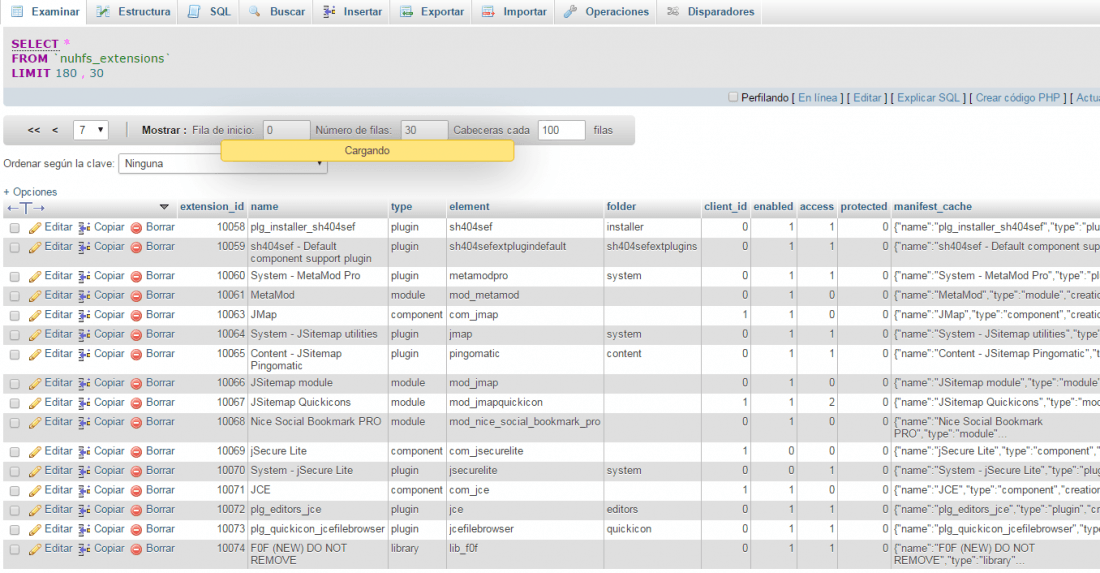The height and width of the screenshot is (573, 1100).
Task: Enable the Perfilando checkbox
Action: pyautogui.click(x=733, y=97)
